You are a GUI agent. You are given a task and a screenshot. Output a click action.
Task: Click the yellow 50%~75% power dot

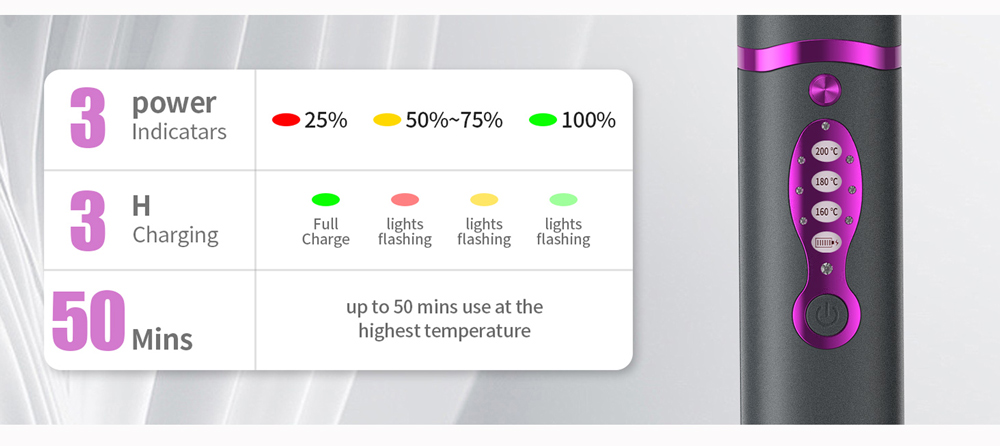[387, 119]
